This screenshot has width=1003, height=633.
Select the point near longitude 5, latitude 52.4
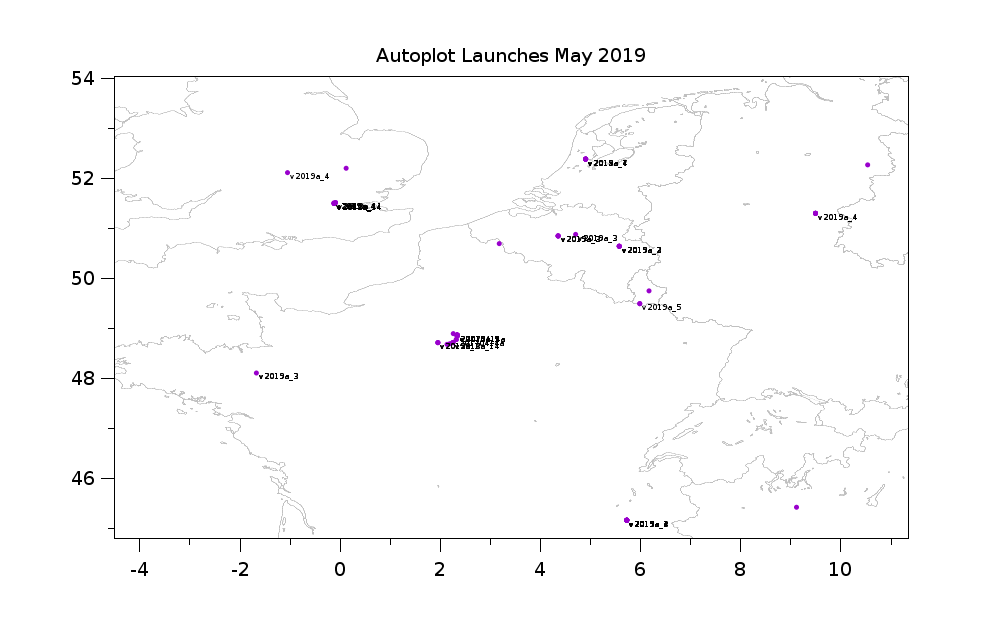point(585,159)
